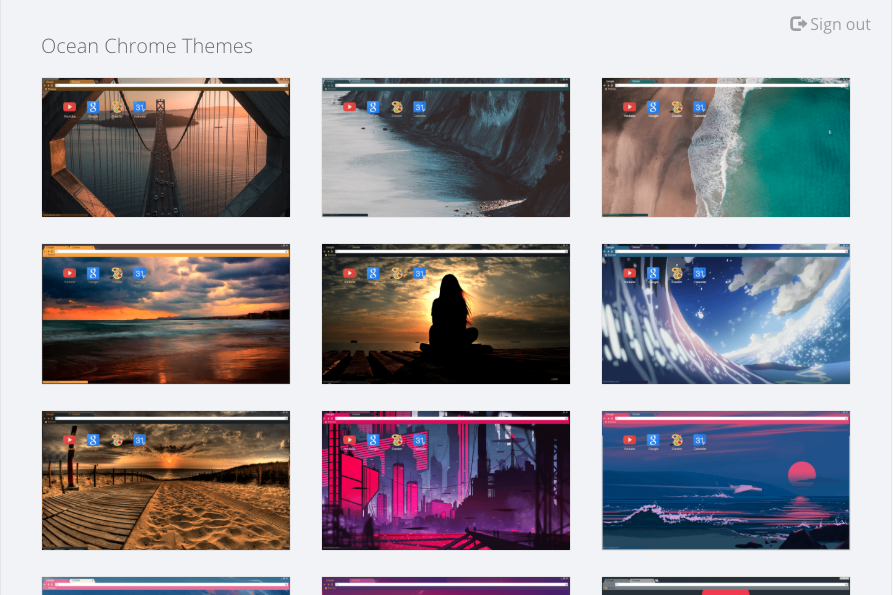Click YouTube icon in bridge theme preview
This screenshot has height=595, width=893.
69,107
